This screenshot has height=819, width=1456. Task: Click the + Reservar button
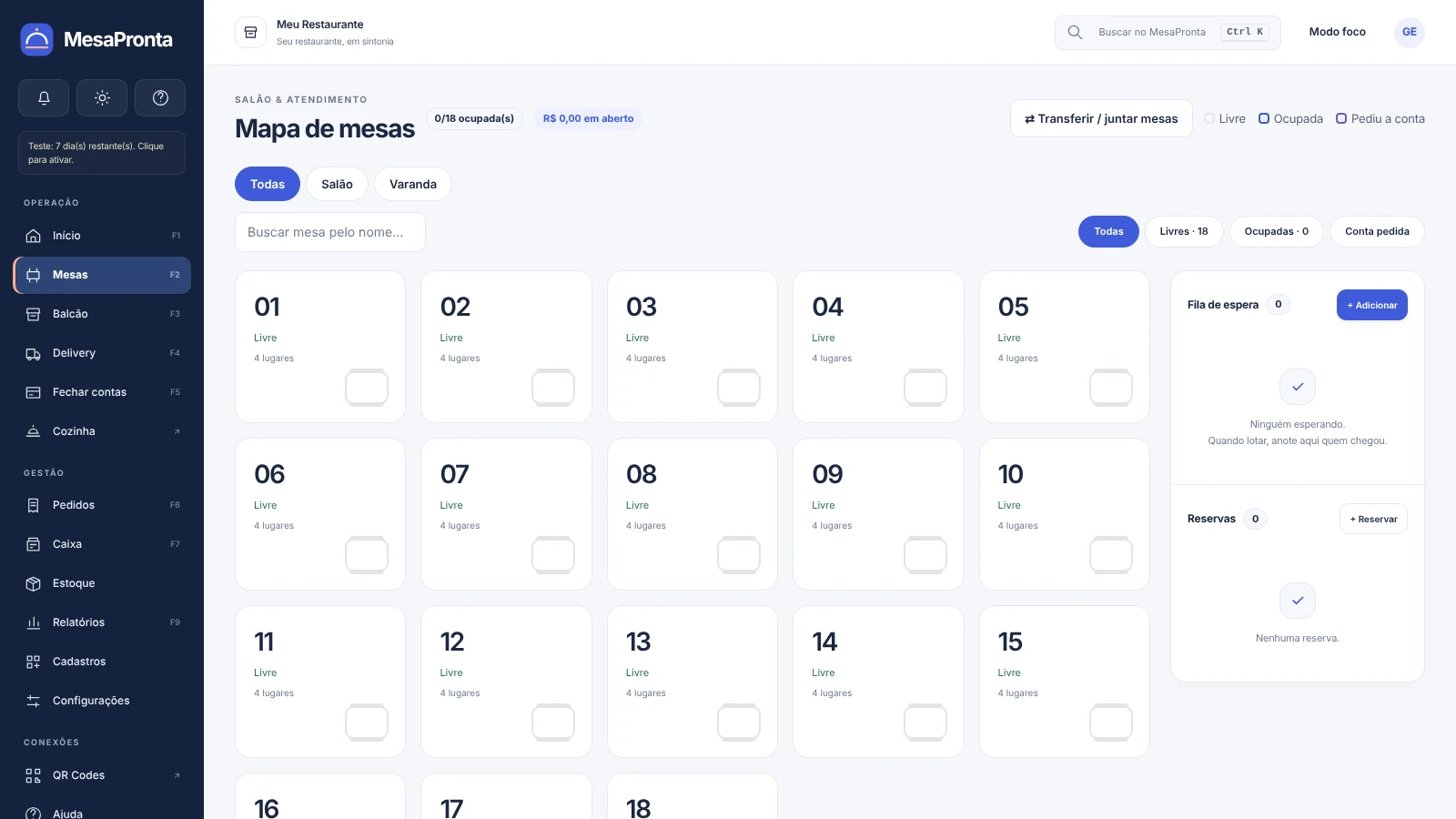click(x=1373, y=519)
